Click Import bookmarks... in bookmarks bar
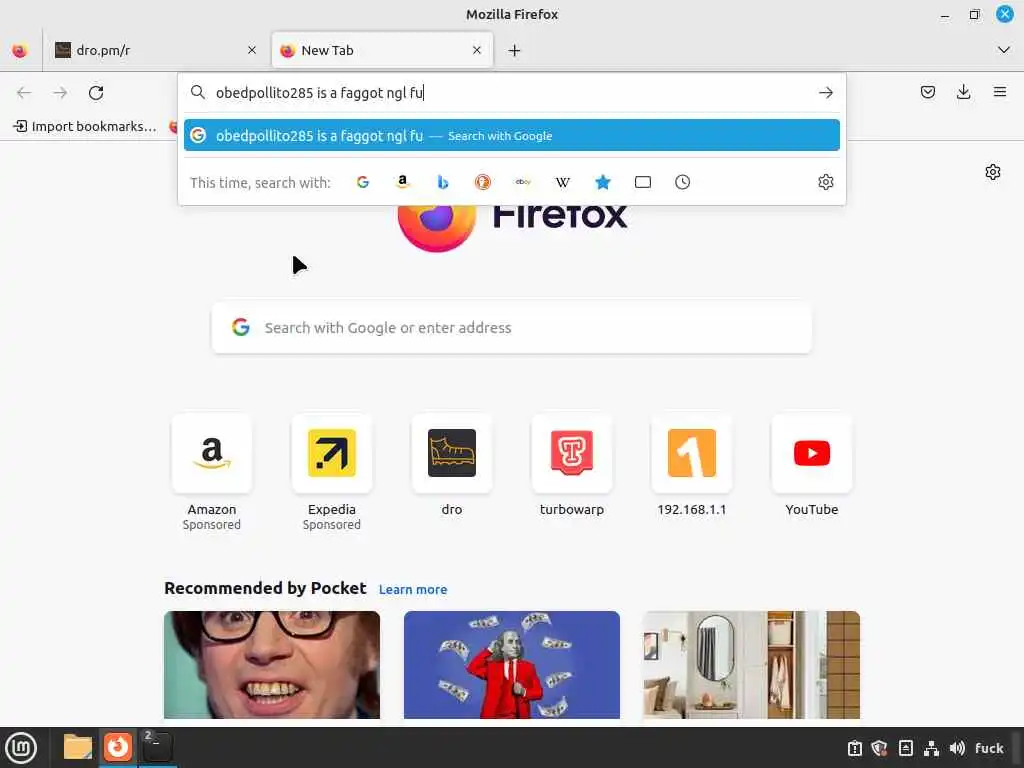 (x=85, y=126)
